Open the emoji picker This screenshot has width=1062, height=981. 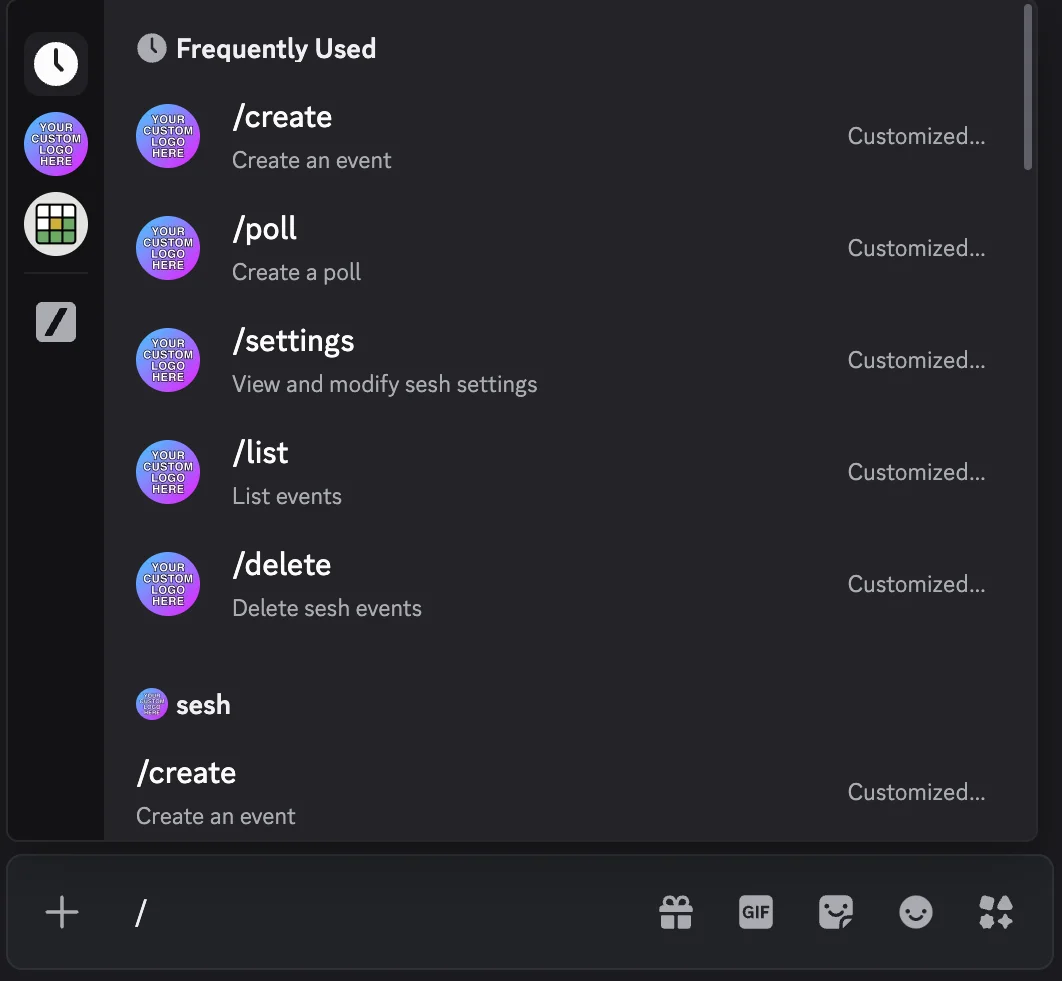[x=916, y=912]
